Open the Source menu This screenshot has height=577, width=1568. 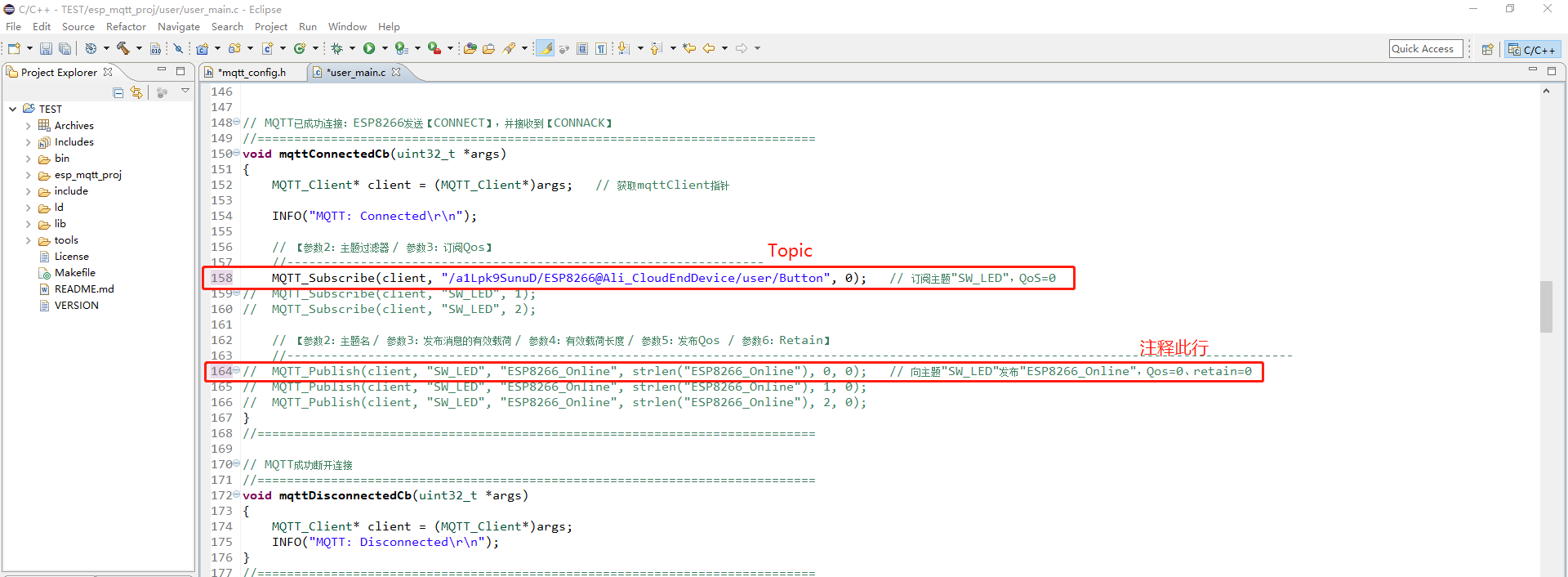pos(78,26)
